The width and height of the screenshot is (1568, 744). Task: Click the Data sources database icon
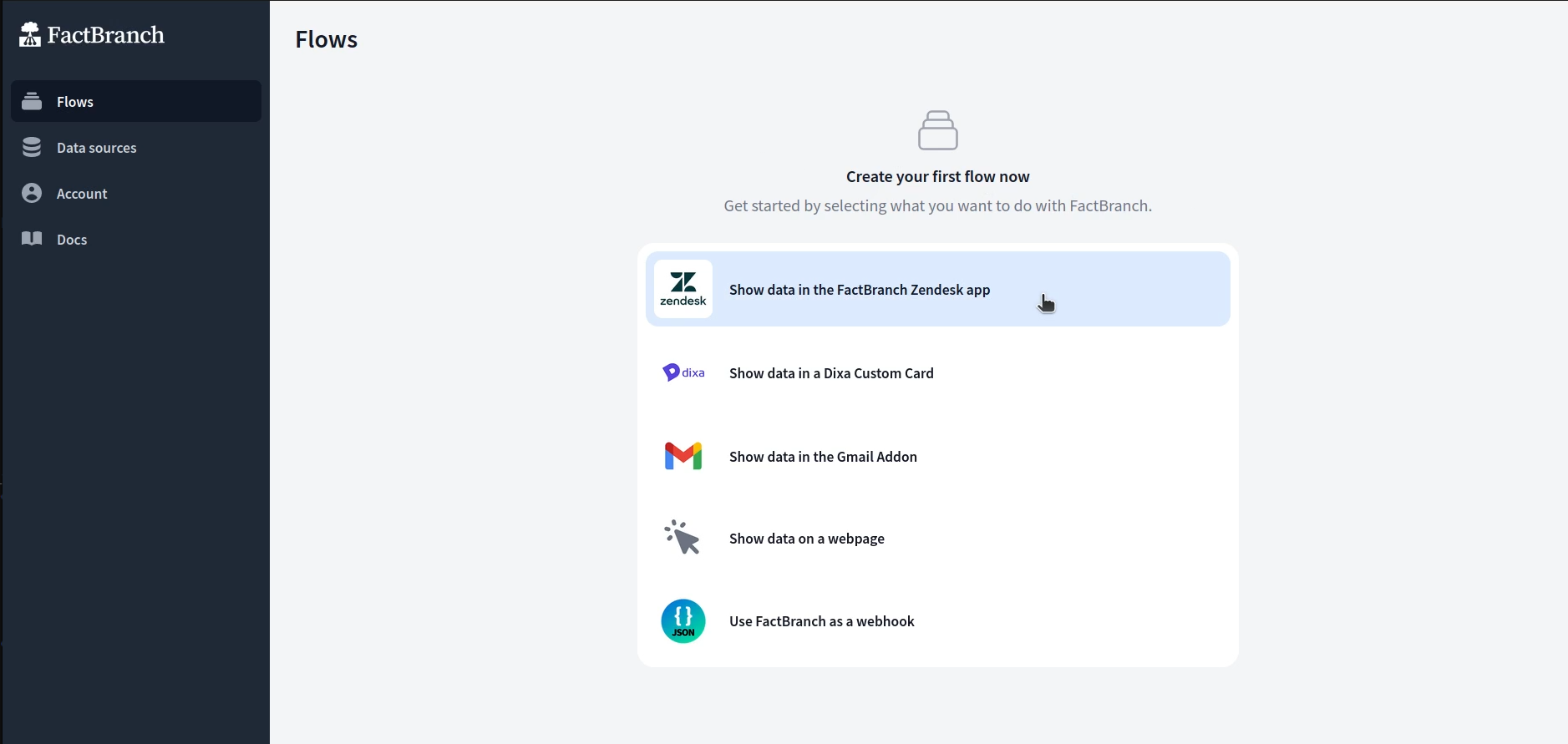(32, 147)
